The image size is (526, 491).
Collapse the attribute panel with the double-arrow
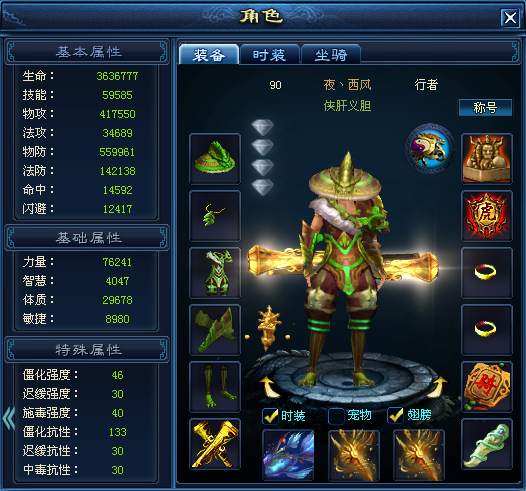click(8, 418)
